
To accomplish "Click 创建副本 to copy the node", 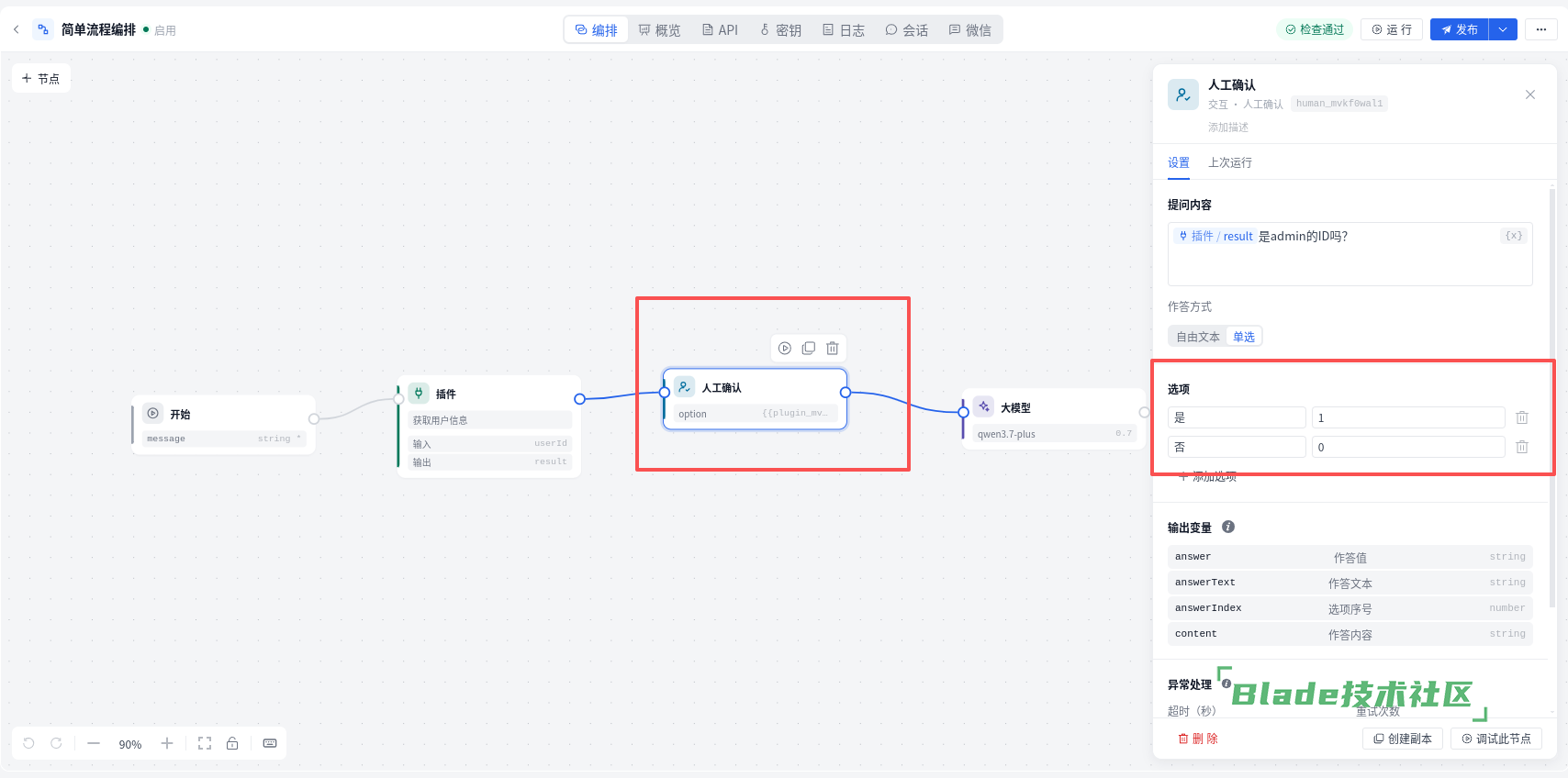I will [1403, 739].
